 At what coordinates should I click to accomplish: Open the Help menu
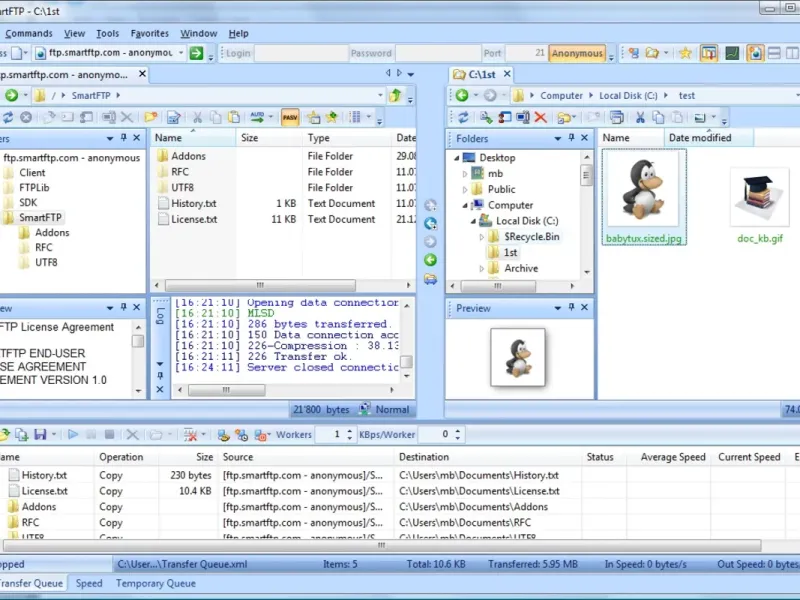click(x=238, y=34)
